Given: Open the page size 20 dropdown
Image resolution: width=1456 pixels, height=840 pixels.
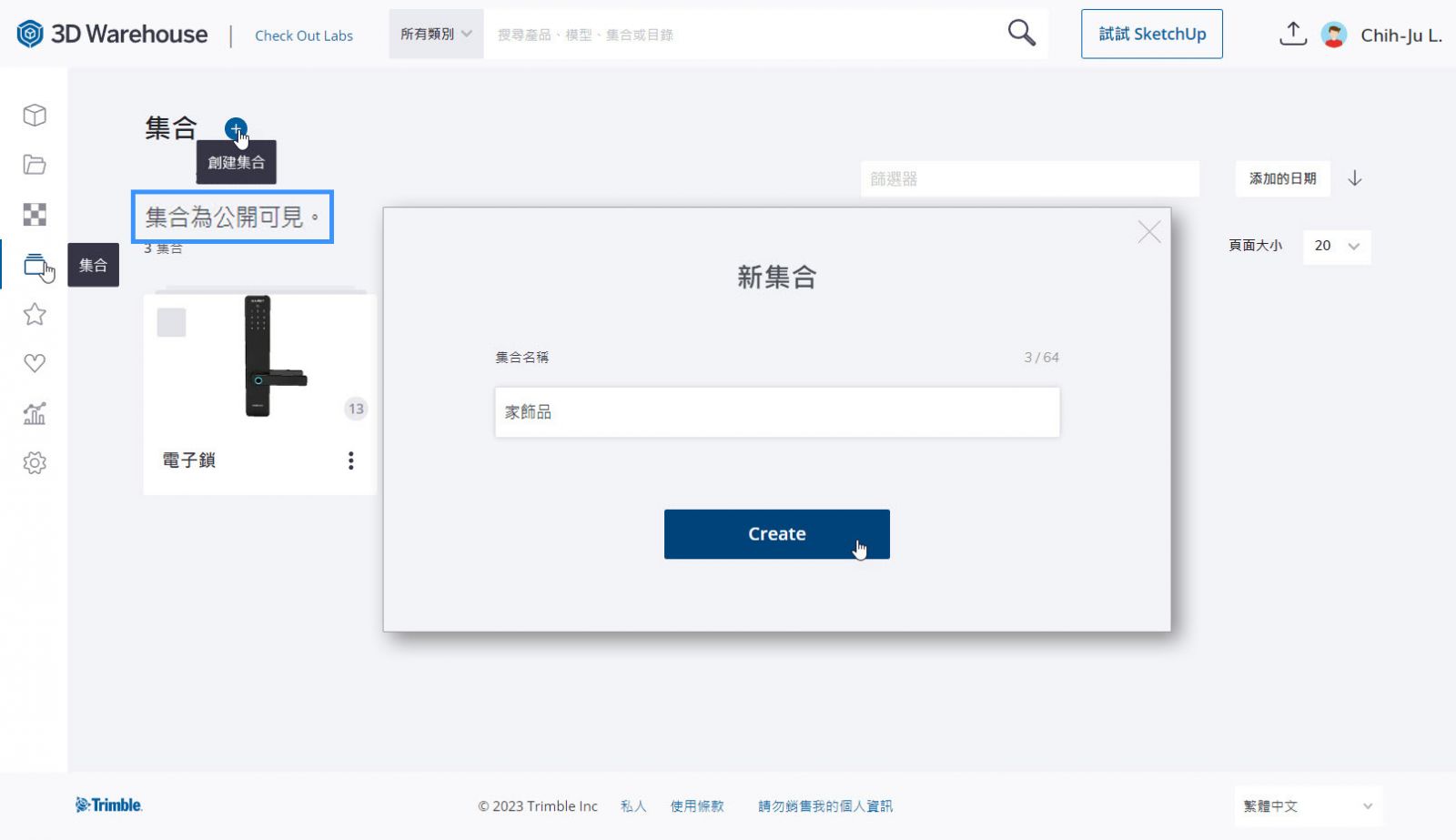Looking at the screenshot, I should point(1337,246).
